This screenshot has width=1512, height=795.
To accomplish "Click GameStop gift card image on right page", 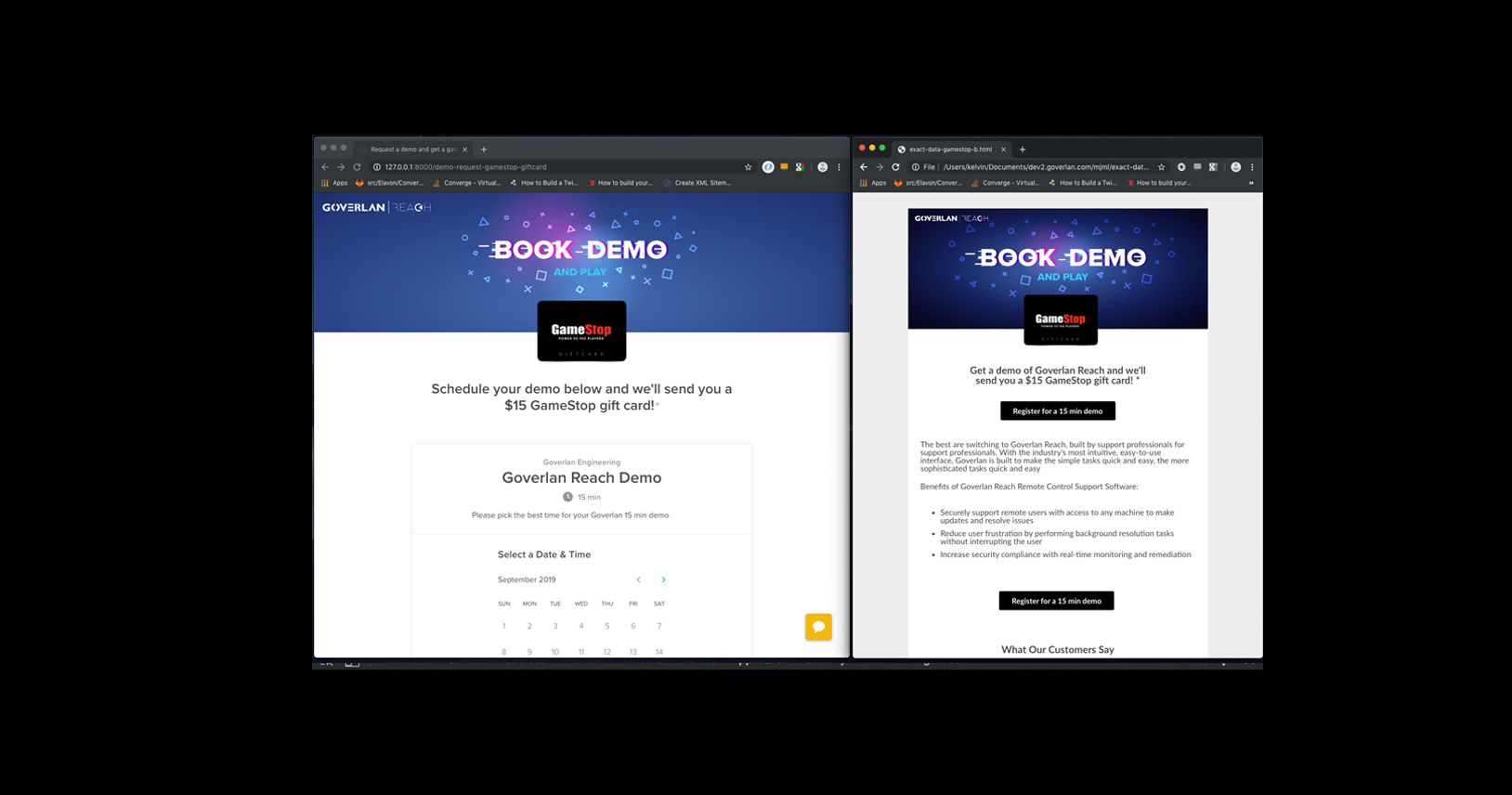I will (x=1061, y=320).
